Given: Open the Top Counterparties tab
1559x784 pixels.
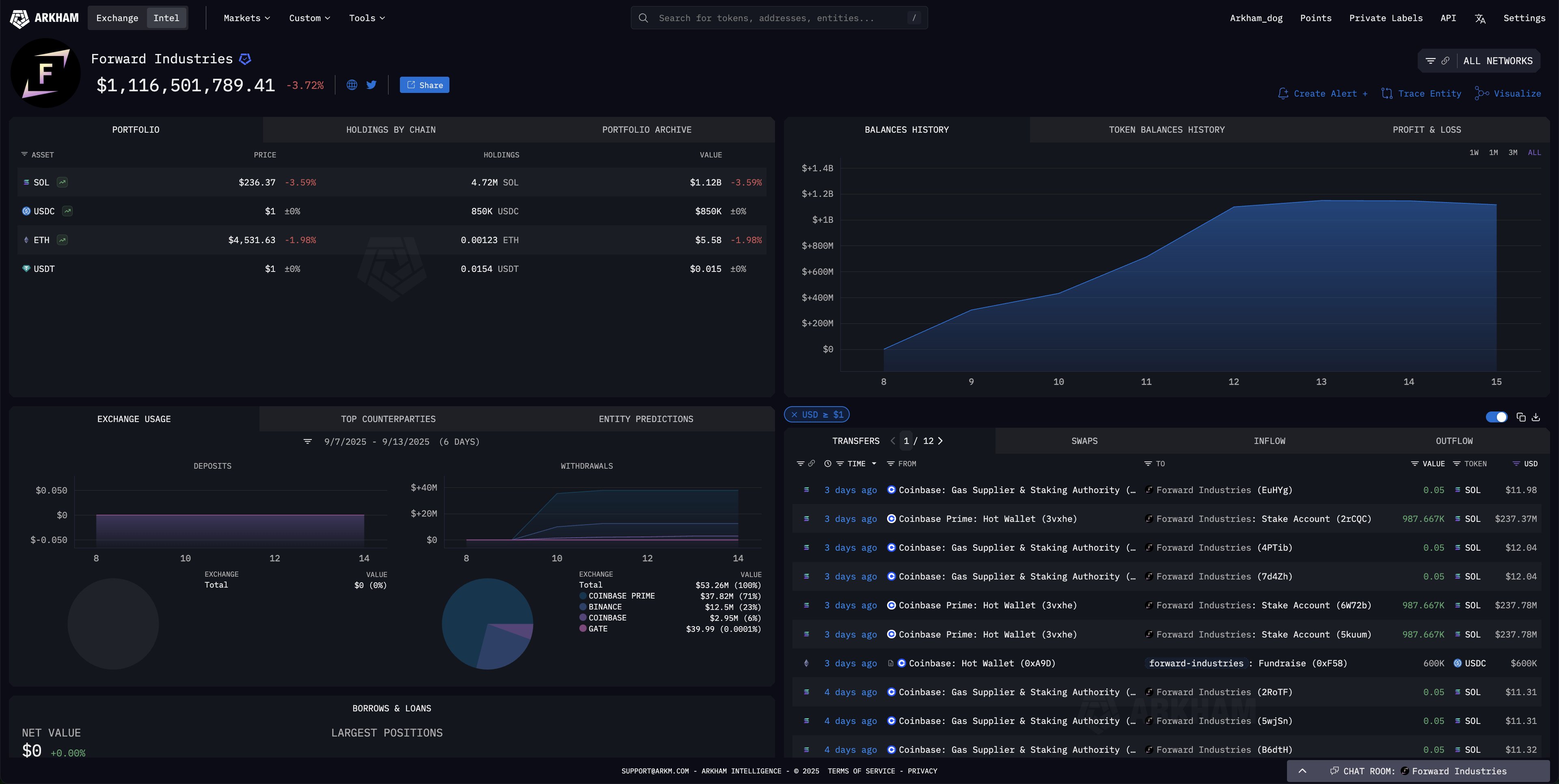Looking at the screenshot, I should pyautogui.click(x=388, y=419).
